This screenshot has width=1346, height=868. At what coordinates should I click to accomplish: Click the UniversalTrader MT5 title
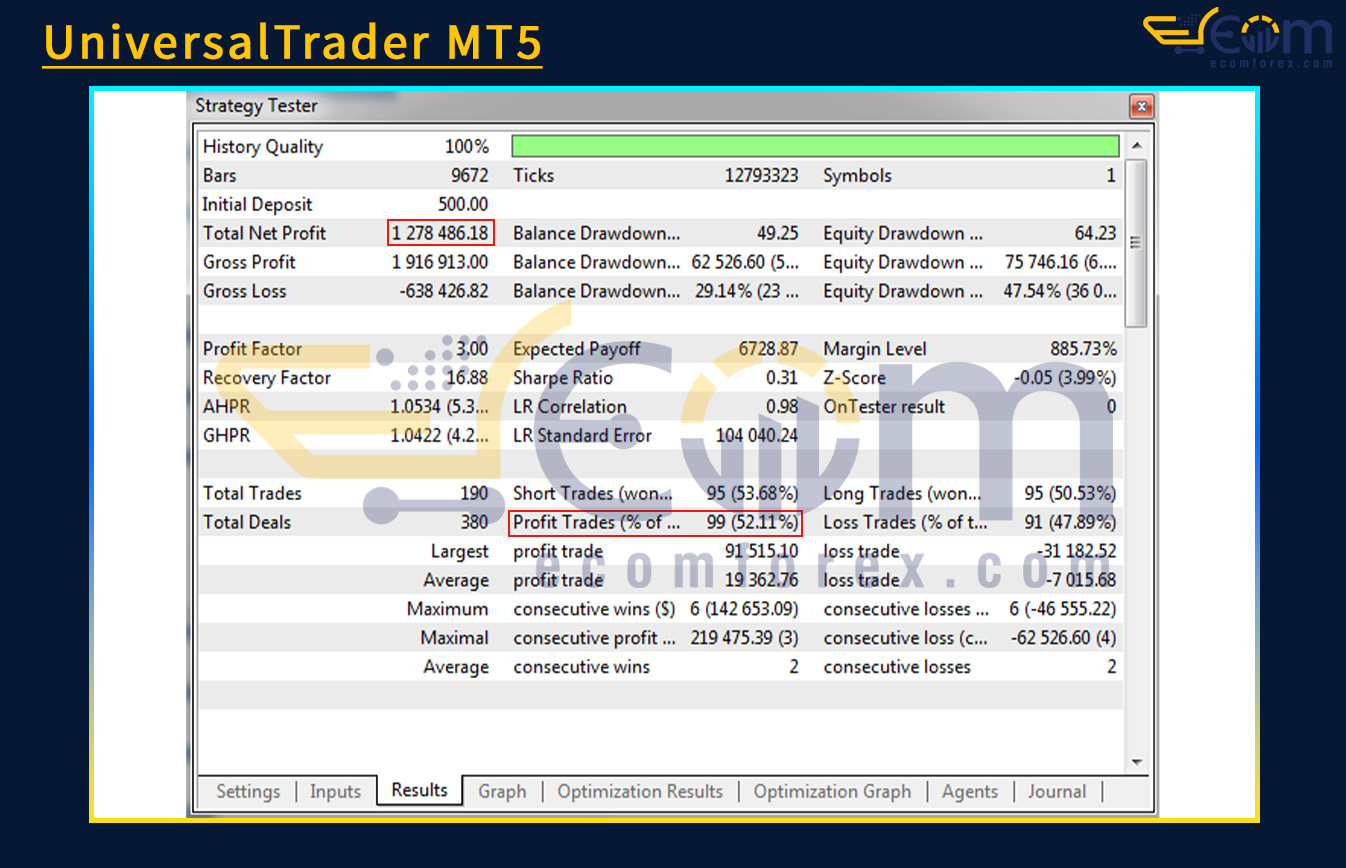pos(293,42)
